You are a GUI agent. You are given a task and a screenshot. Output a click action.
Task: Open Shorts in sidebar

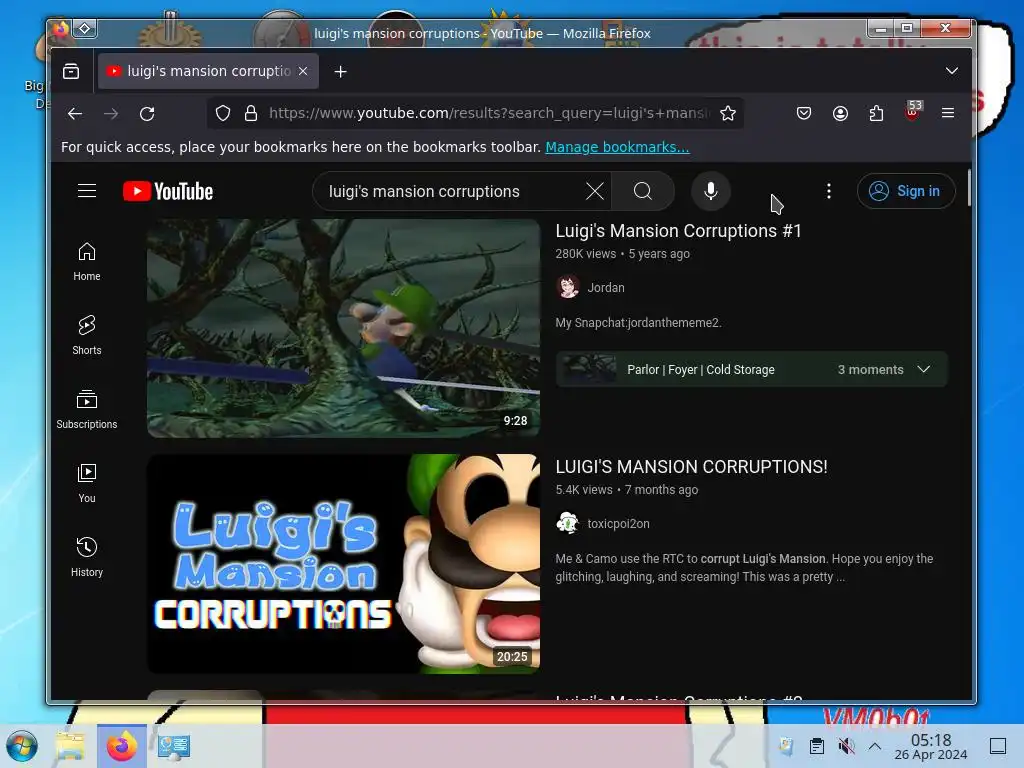(x=87, y=335)
